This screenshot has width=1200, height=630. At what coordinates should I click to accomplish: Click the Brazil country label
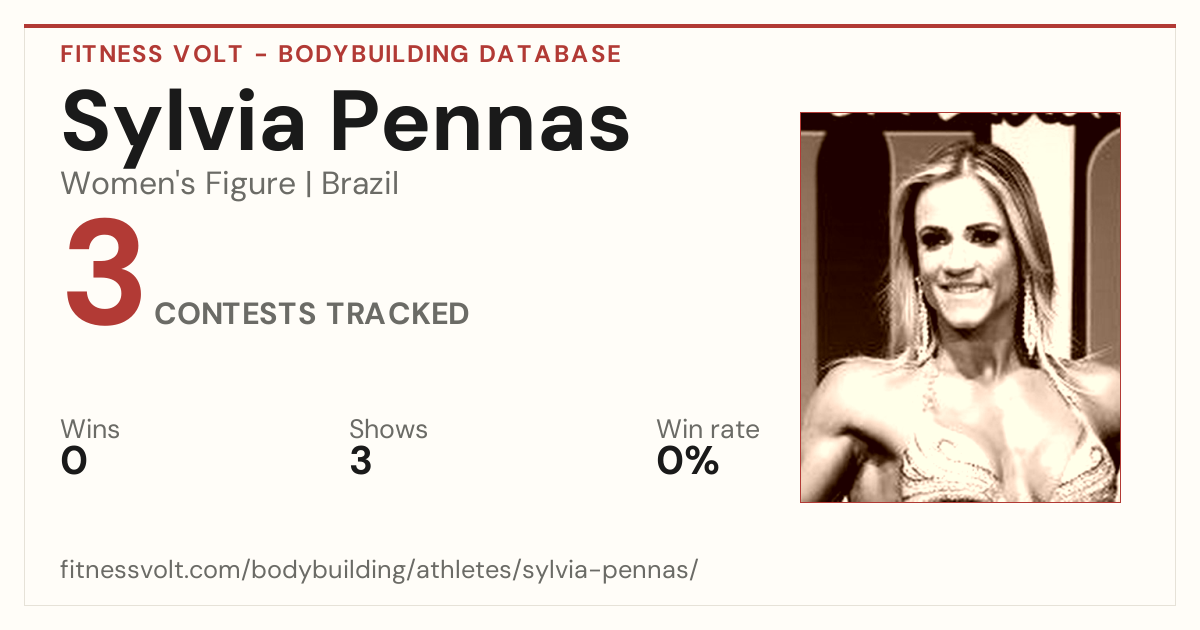click(x=360, y=184)
